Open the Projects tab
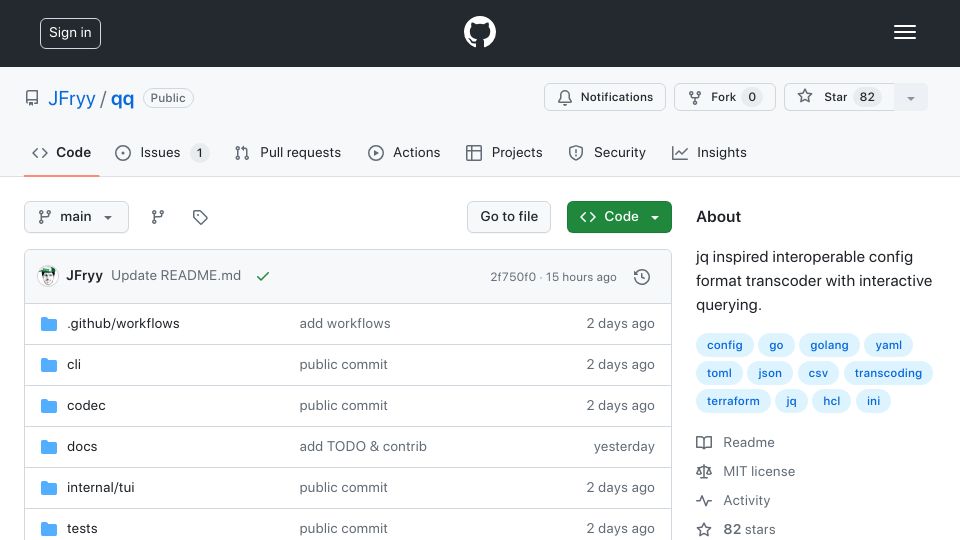Viewport: 960px width, 540px height. tap(504, 152)
